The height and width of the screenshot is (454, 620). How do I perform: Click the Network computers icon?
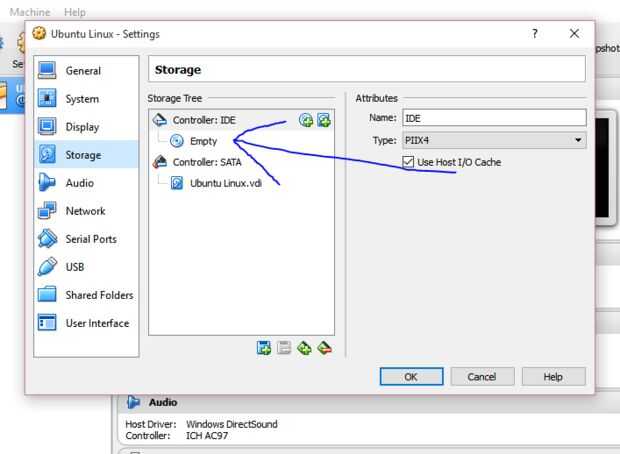click(47, 210)
